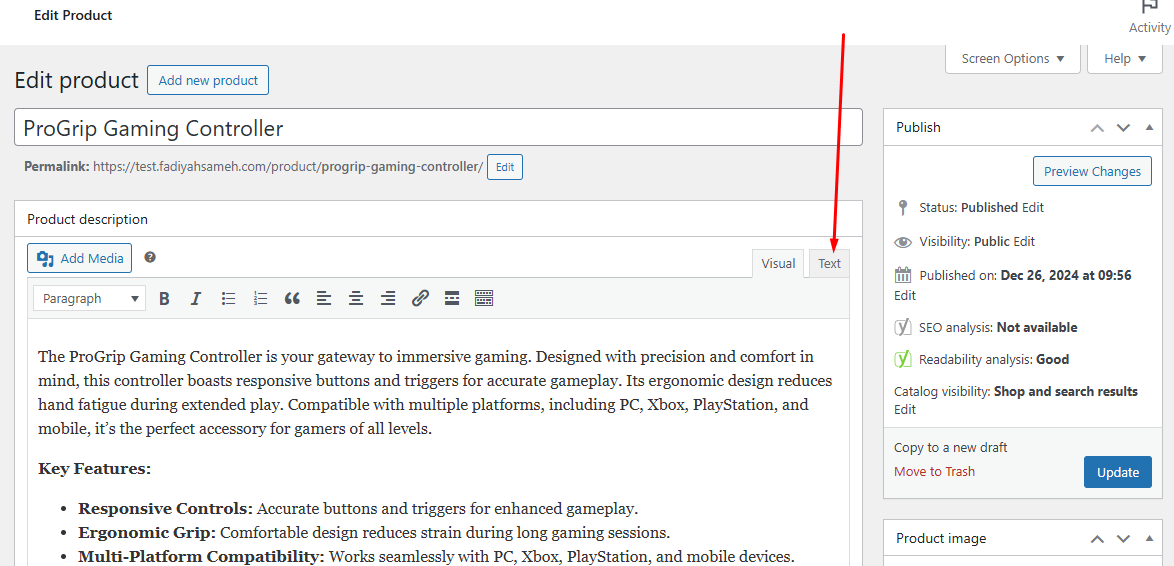The image size is (1174, 566).
Task: Toggle the editor toolbar (kitchen sink)
Action: coord(484,299)
